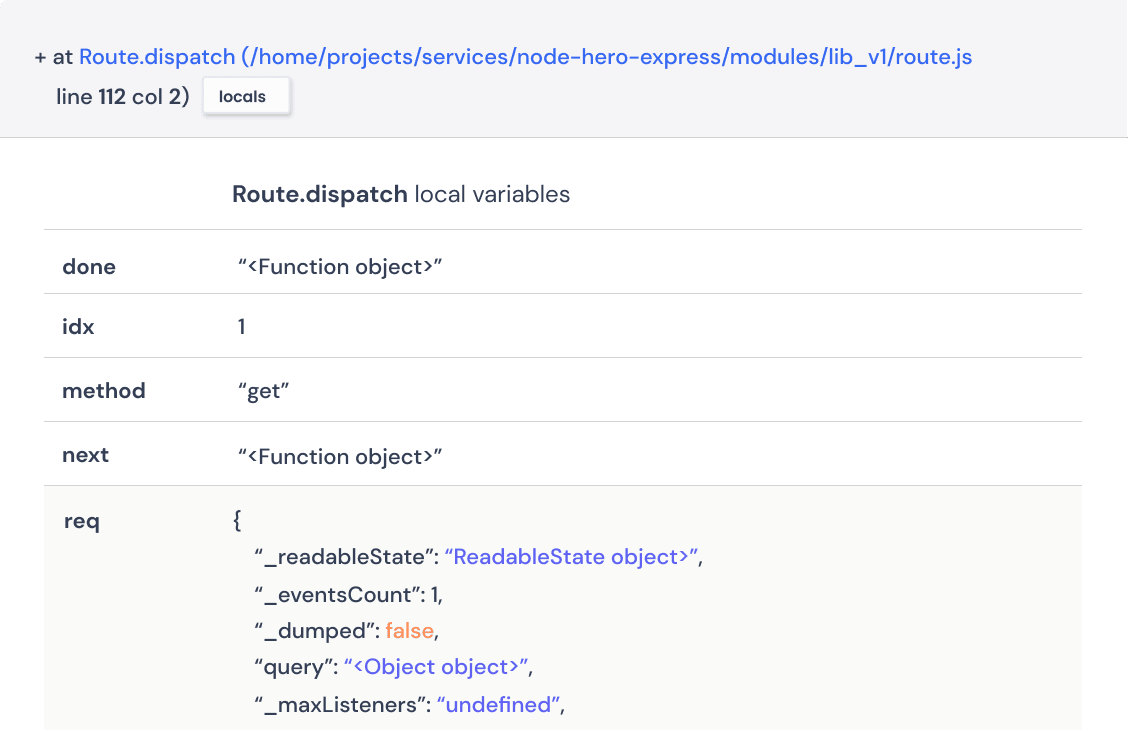Click next's Function object value
This screenshot has width=1128, height=732.
[339, 456]
